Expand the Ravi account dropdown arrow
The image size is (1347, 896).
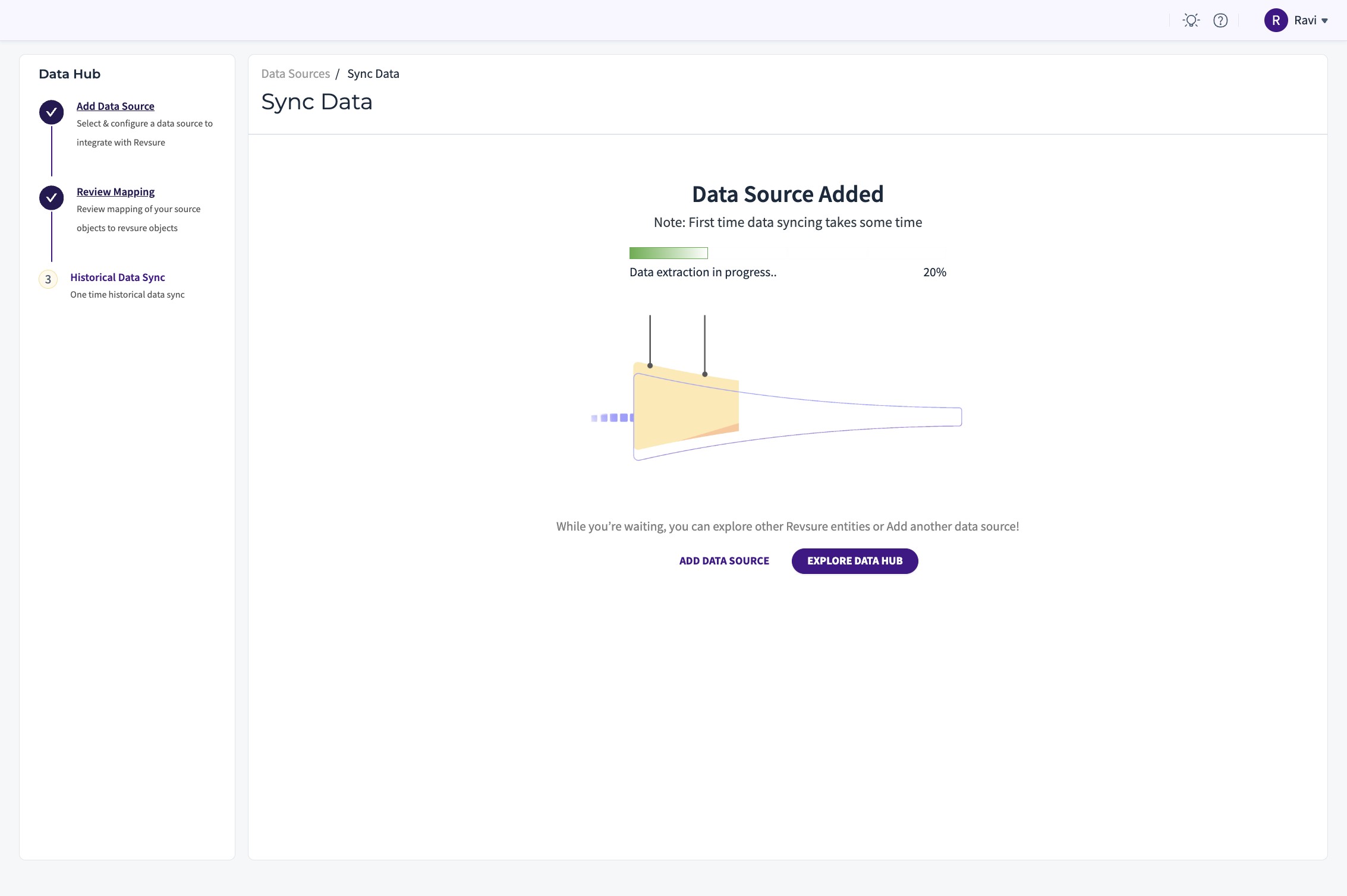pyautogui.click(x=1325, y=21)
